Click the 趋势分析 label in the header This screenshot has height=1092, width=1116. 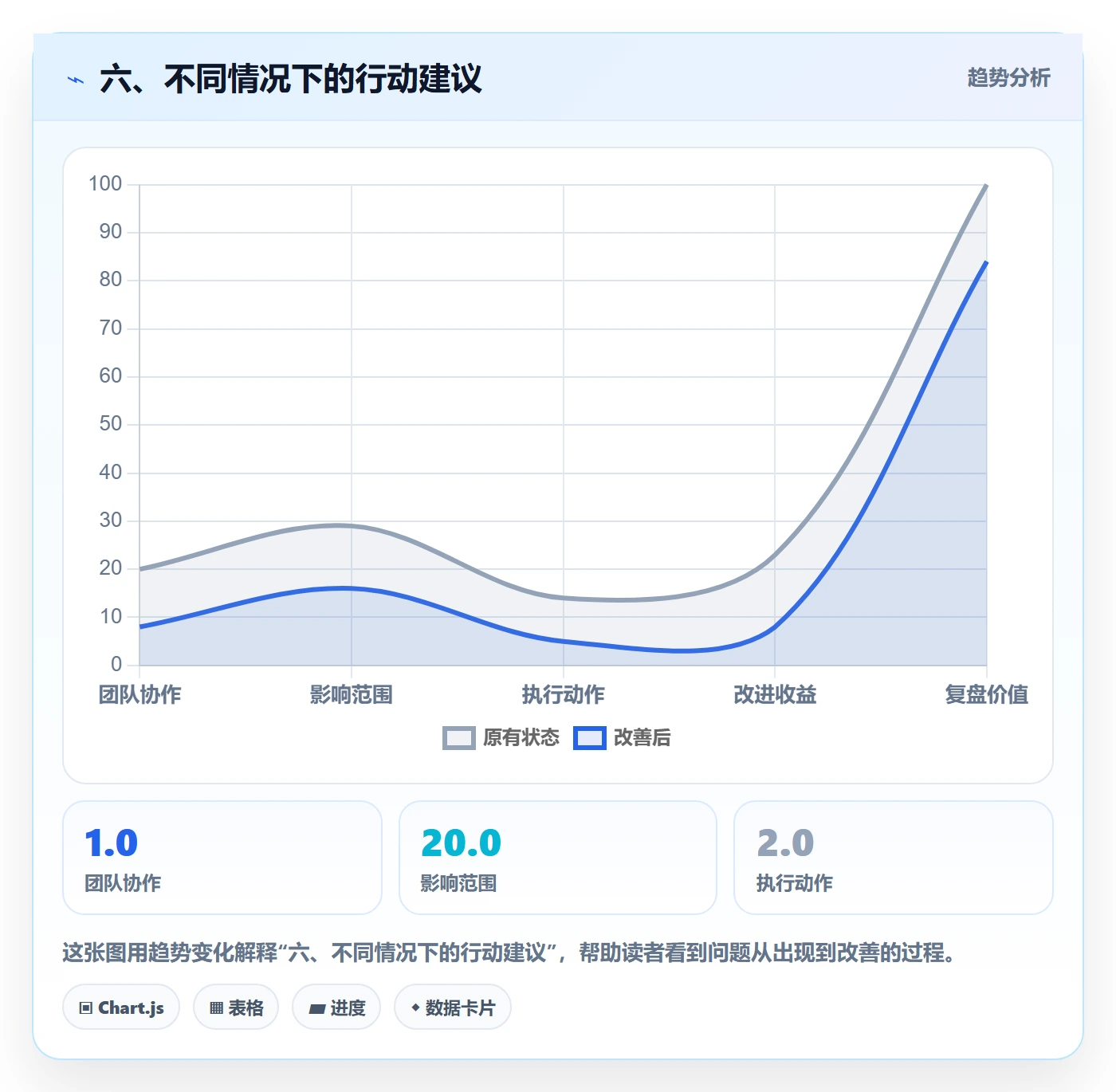click(1008, 77)
